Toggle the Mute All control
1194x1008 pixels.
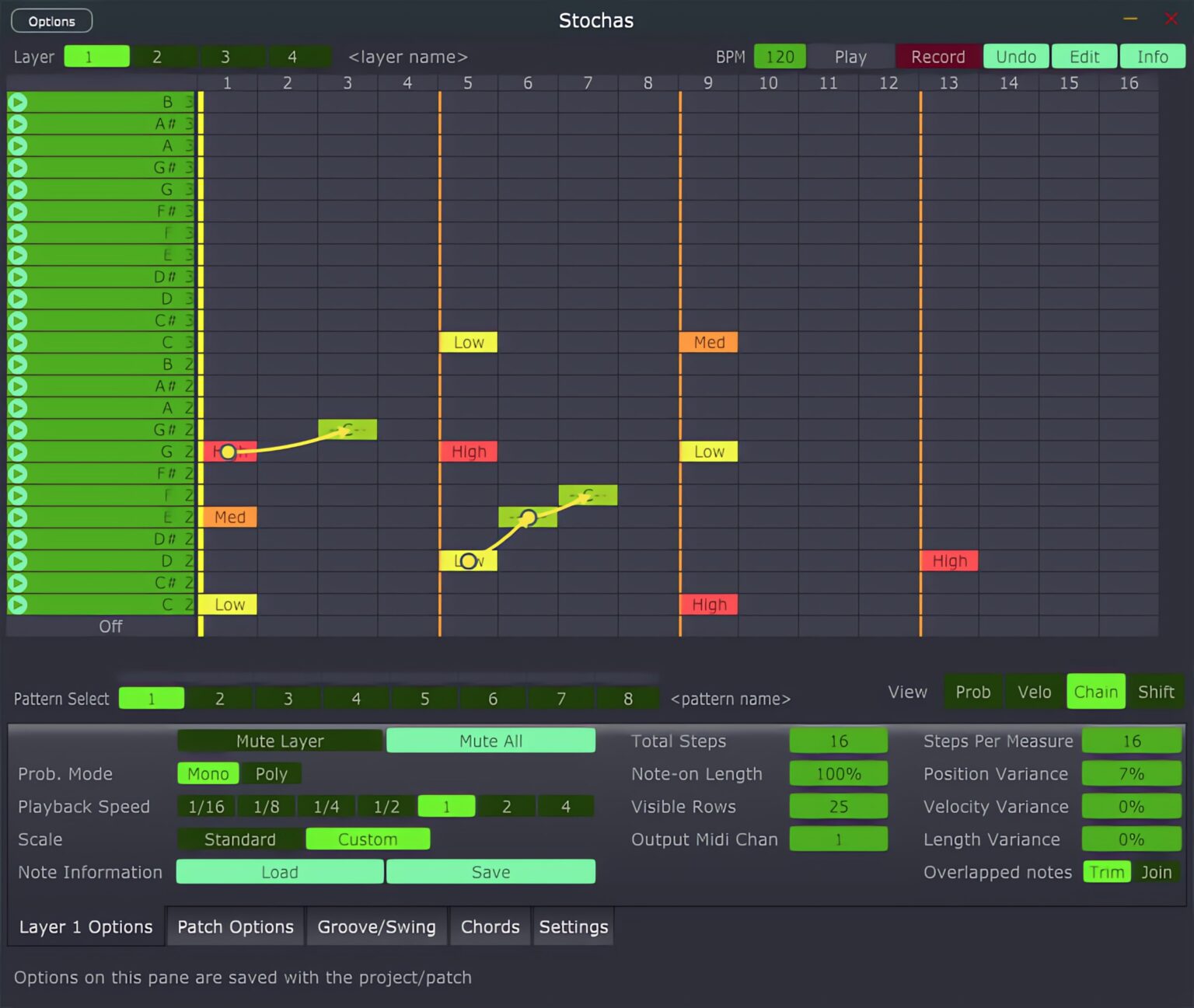491,740
